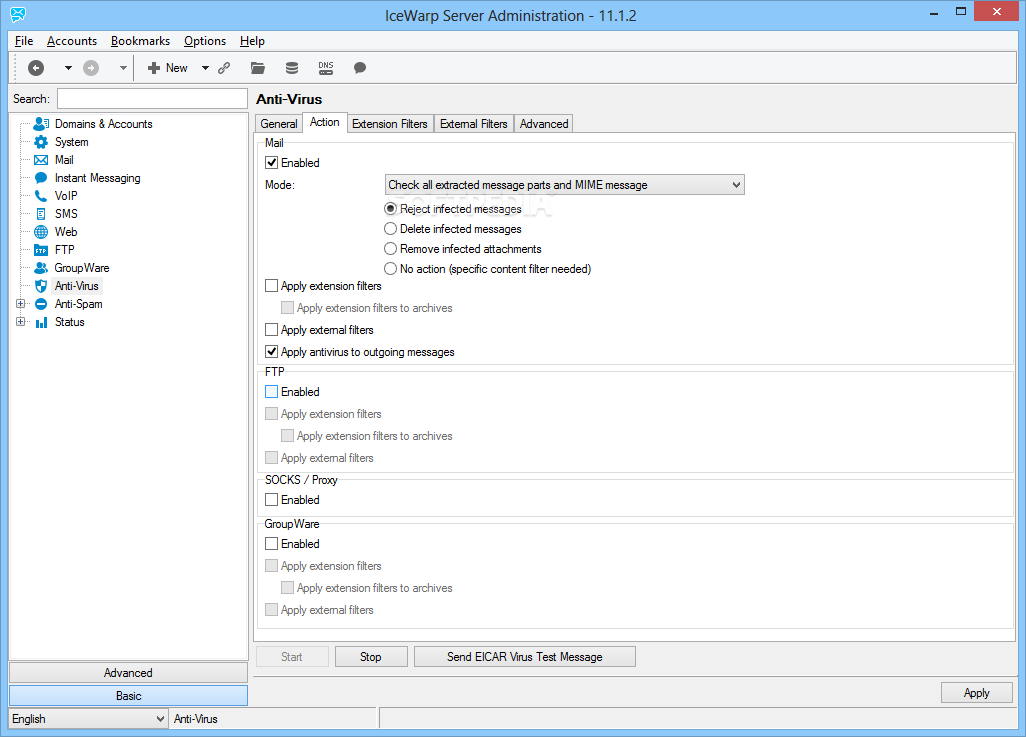1026x737 pixels.
Task: Switch to the Action tab
Action: pos(325,122)
